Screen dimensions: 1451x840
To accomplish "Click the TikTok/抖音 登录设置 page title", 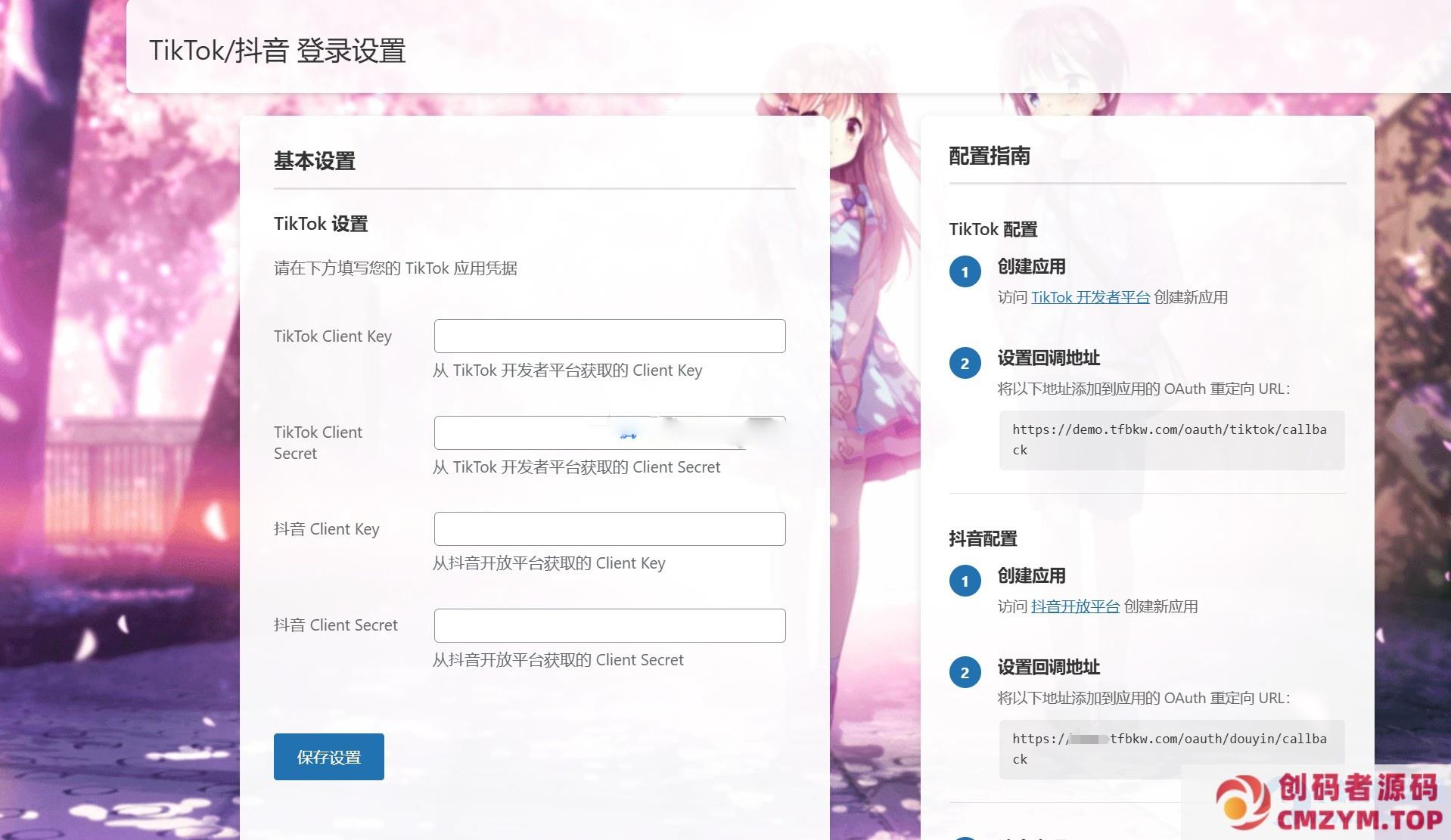I will click(277, 51).
